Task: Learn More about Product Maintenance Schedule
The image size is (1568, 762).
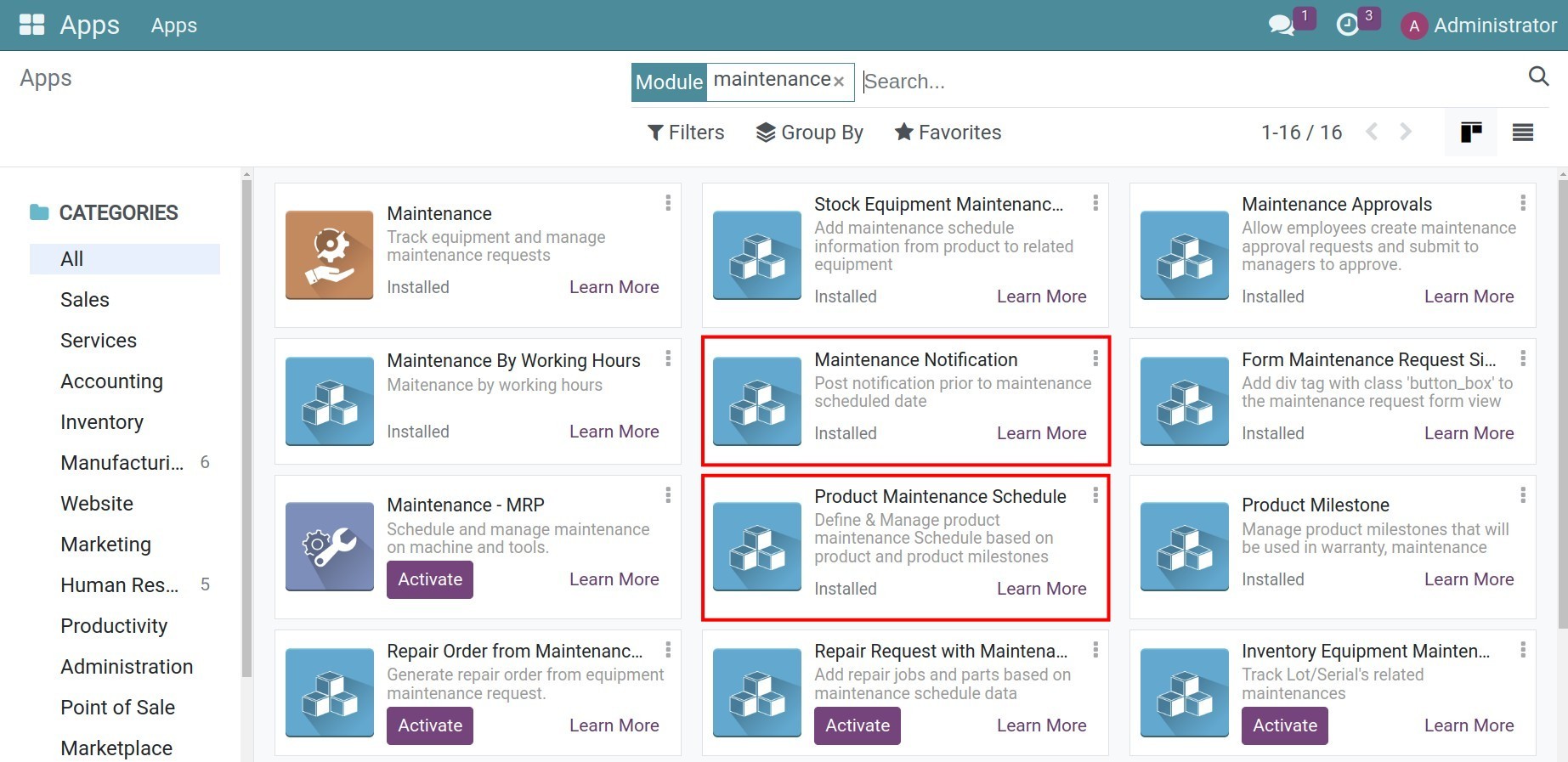Action: [1041, 589]
